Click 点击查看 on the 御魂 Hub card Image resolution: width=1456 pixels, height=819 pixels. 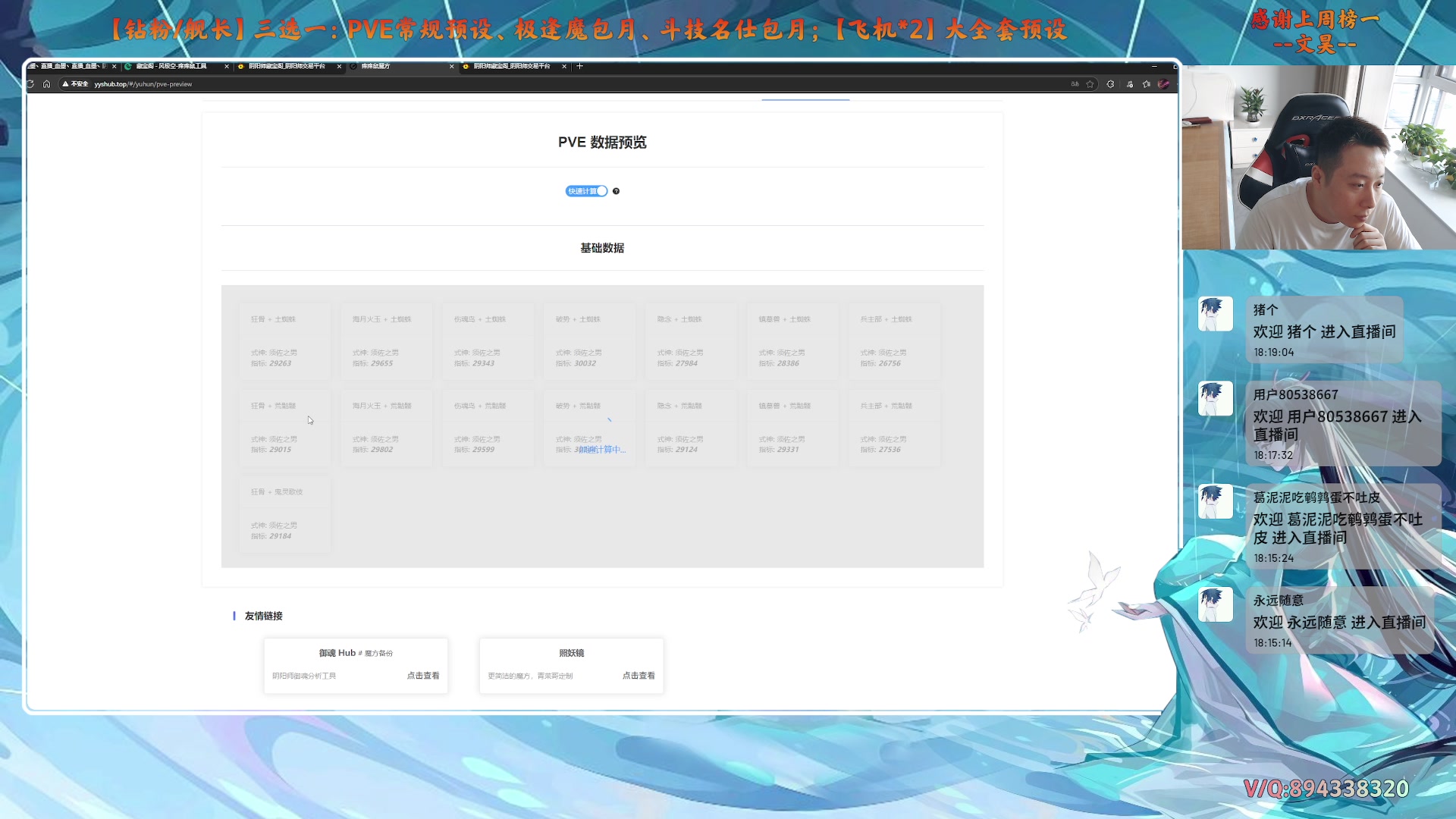click(x=423, y=676)
